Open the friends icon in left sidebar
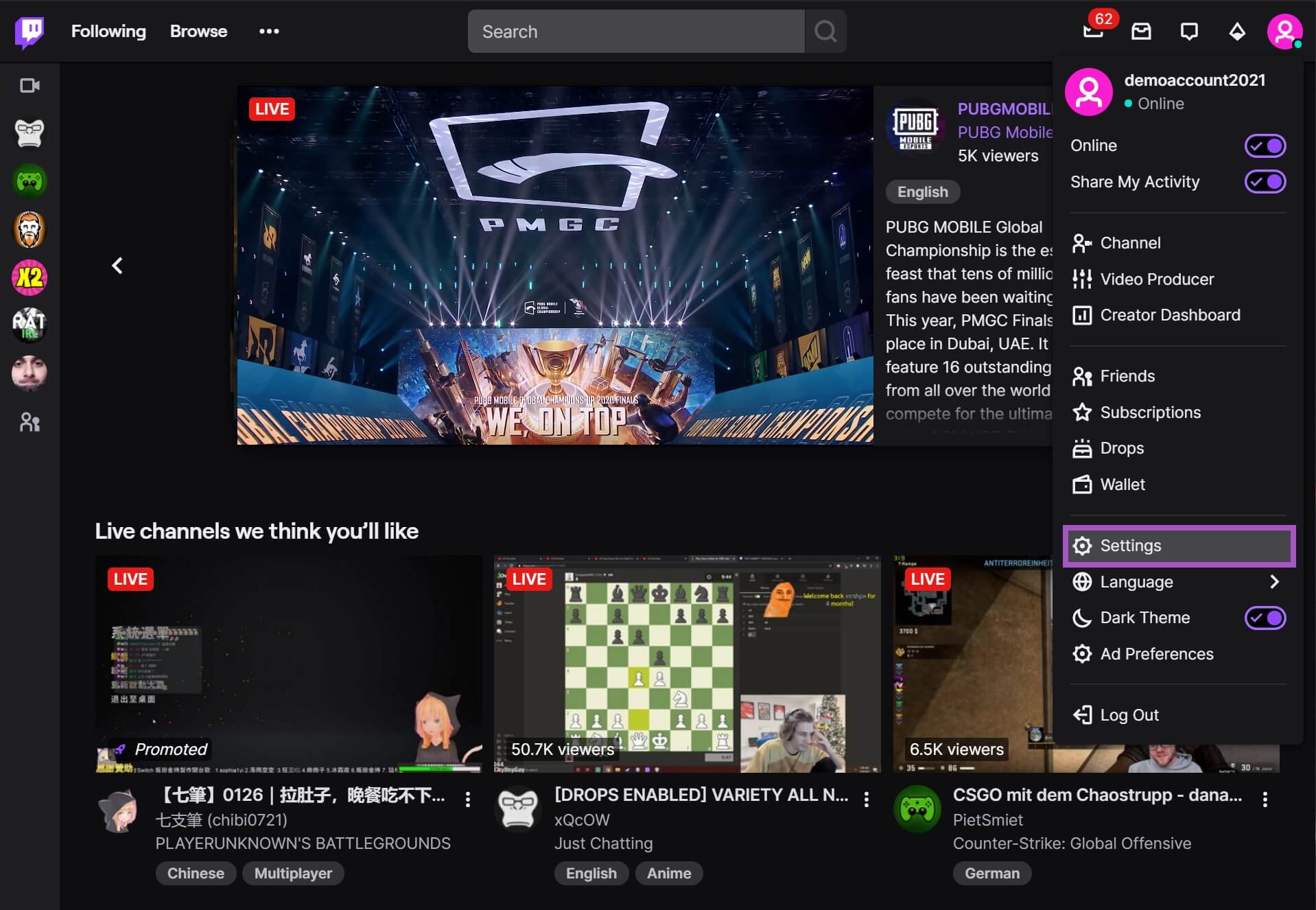 click(x=30, y=422)
